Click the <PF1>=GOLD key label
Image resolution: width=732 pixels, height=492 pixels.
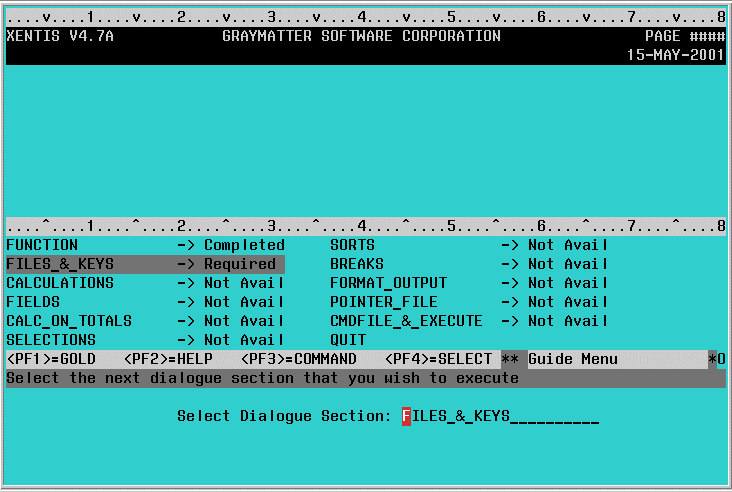(x=51, y=359)
